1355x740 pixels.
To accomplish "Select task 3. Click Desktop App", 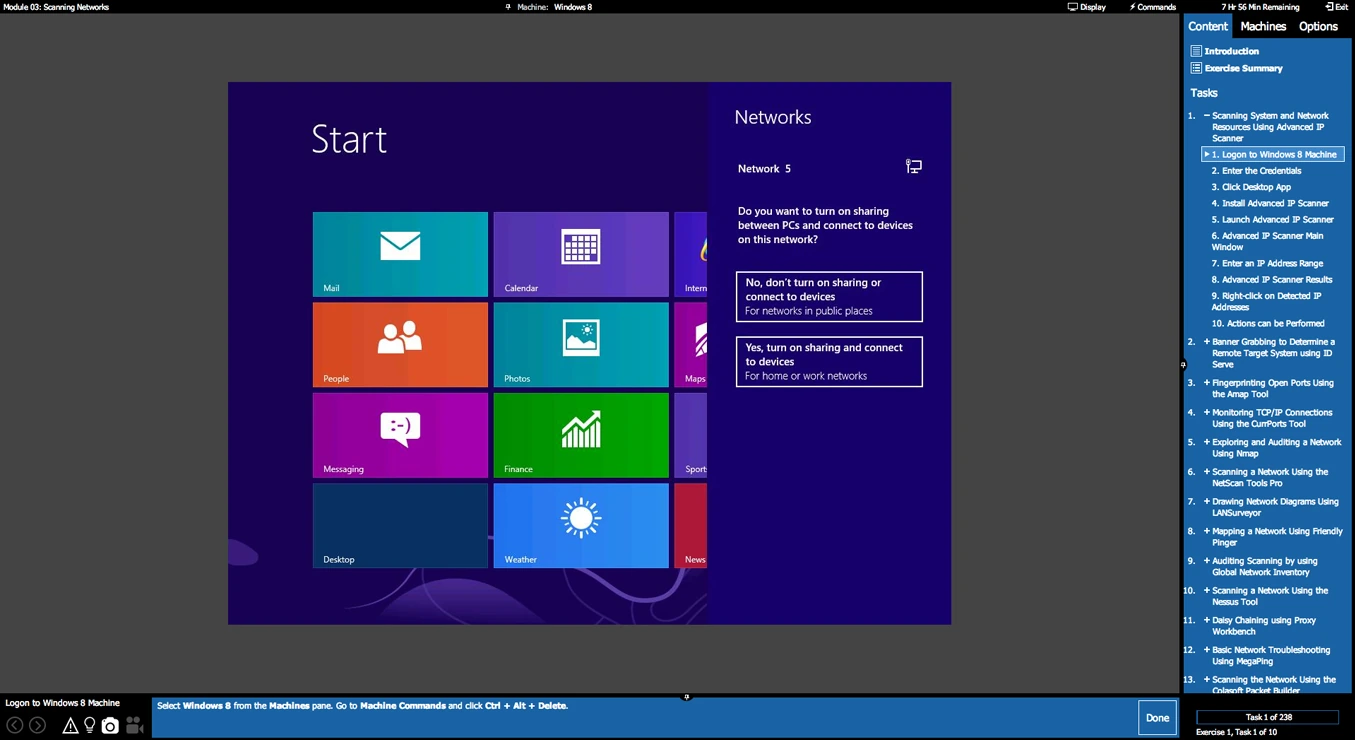I will 1251,187.
